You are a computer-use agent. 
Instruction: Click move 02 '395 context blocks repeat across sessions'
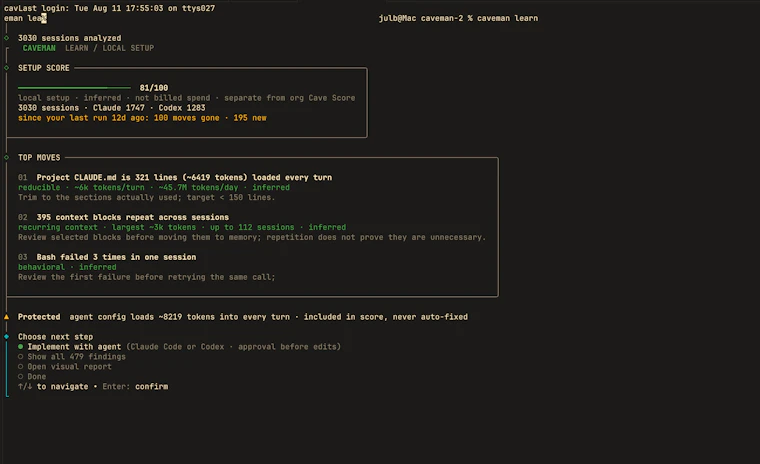coord(132,217)
